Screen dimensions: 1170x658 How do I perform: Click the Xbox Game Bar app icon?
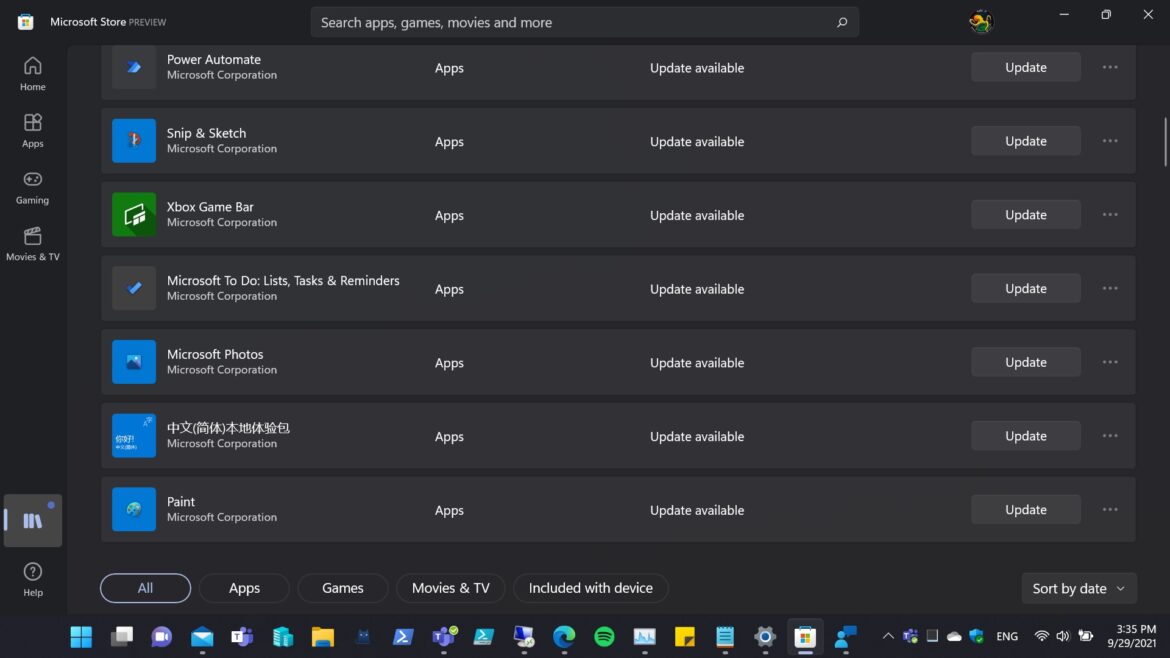coord(134,214)
